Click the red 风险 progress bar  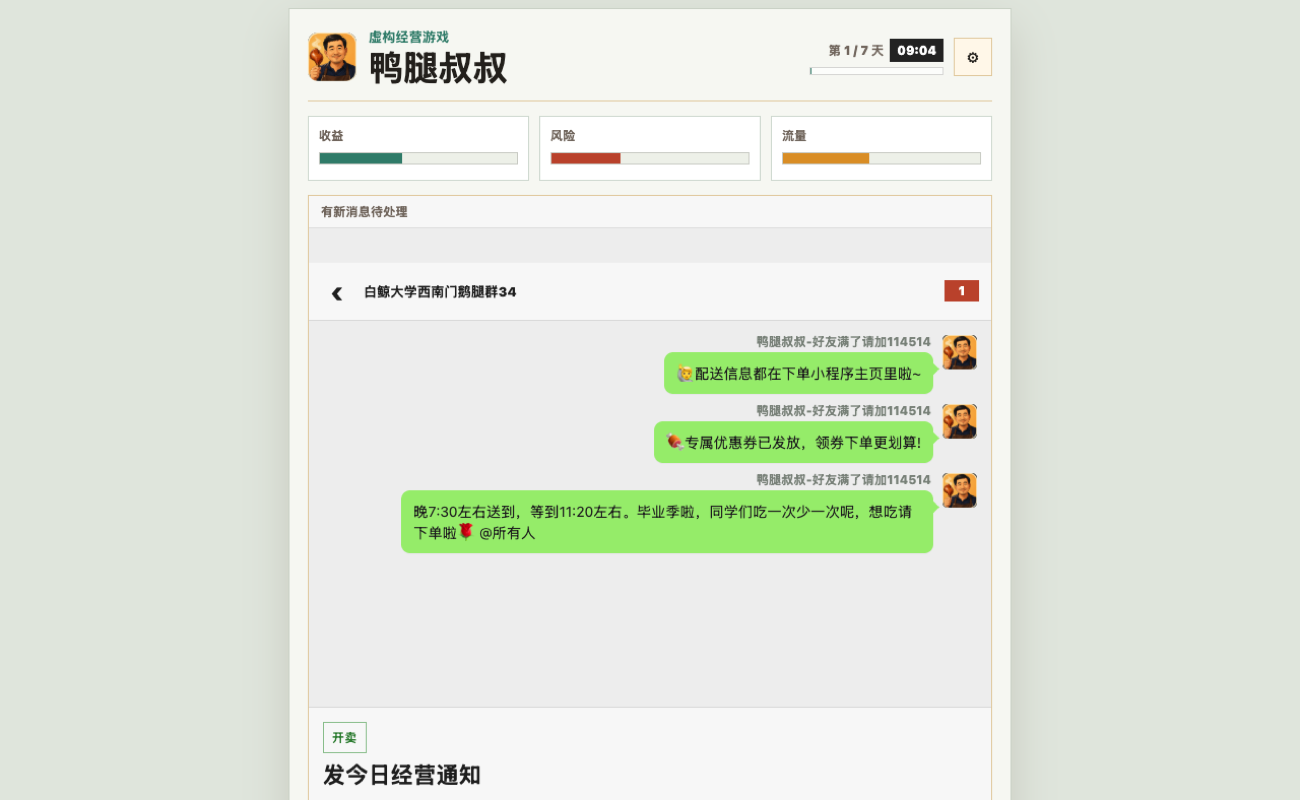pyautogui.click(x=649, y=158)
